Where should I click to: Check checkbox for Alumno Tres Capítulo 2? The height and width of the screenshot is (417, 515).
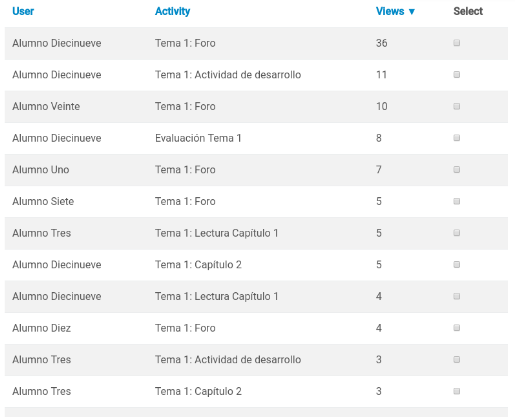pos(457,391)
